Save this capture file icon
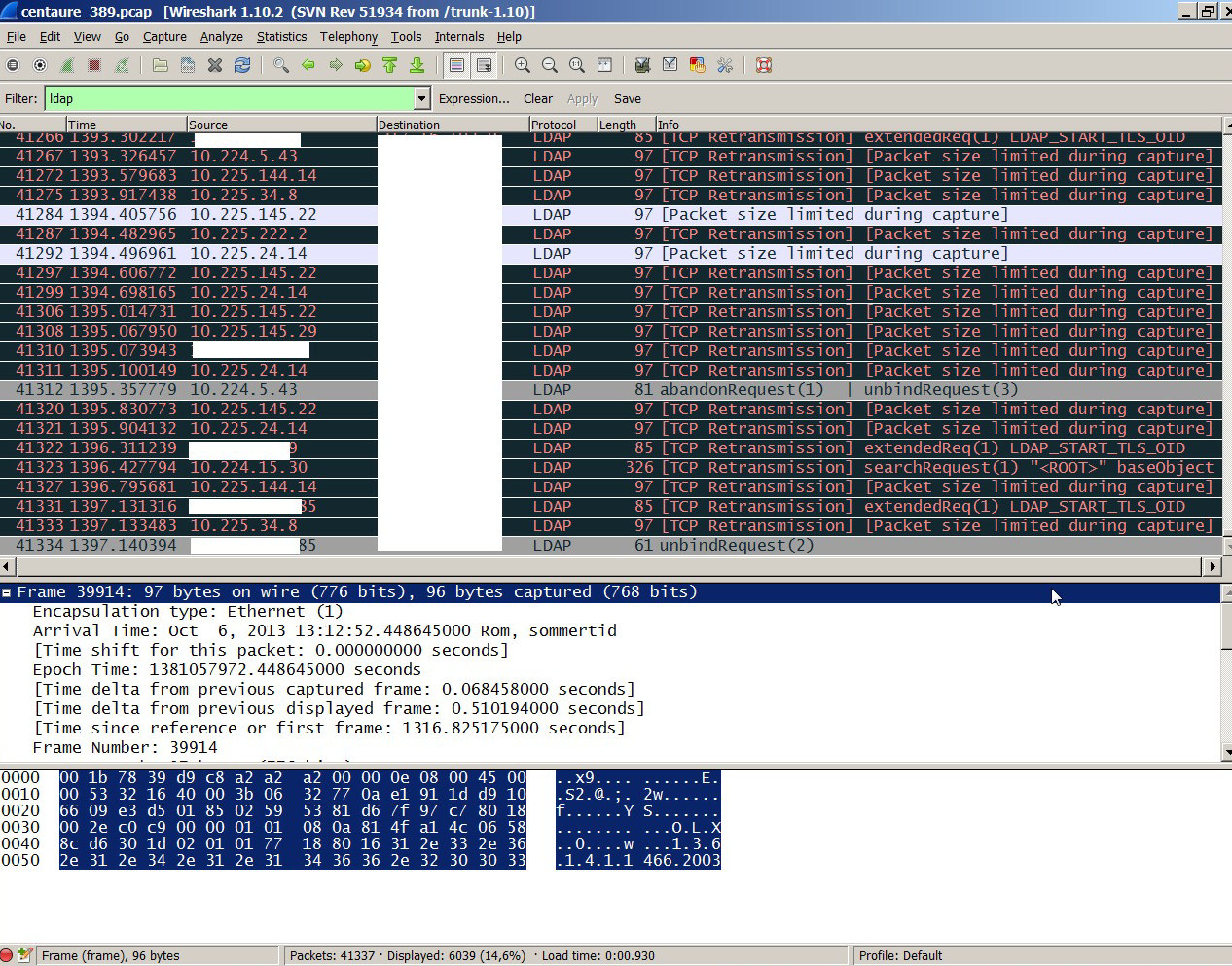The height and width of the screenshot is (966, 1232). [x=188, y=65]
